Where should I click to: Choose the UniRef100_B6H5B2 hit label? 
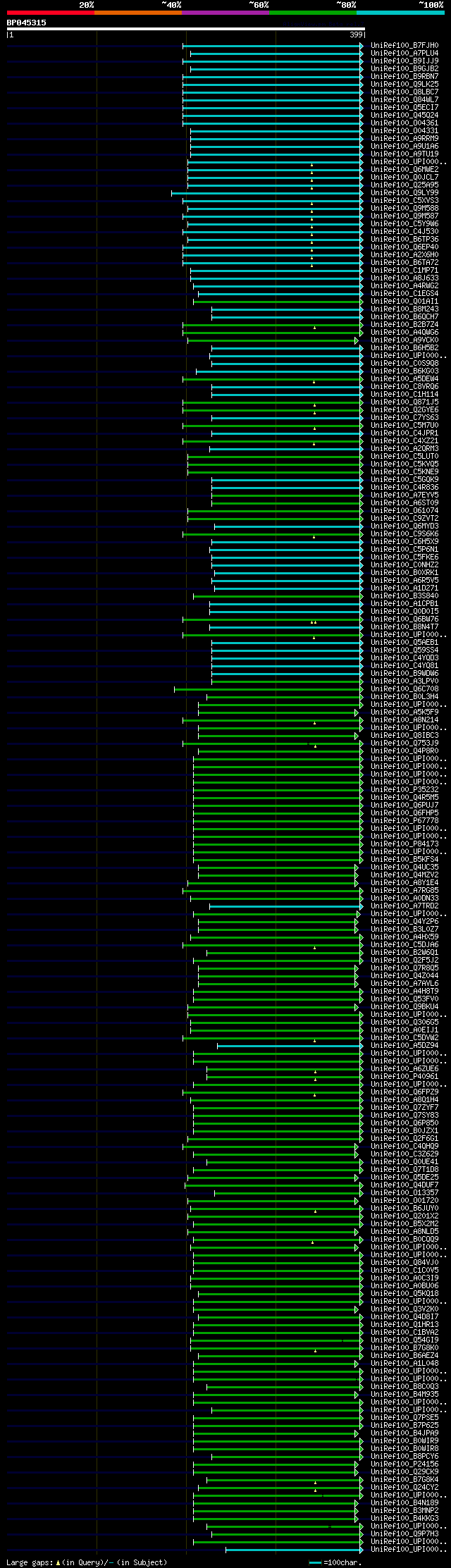click(x=404, y=347)
